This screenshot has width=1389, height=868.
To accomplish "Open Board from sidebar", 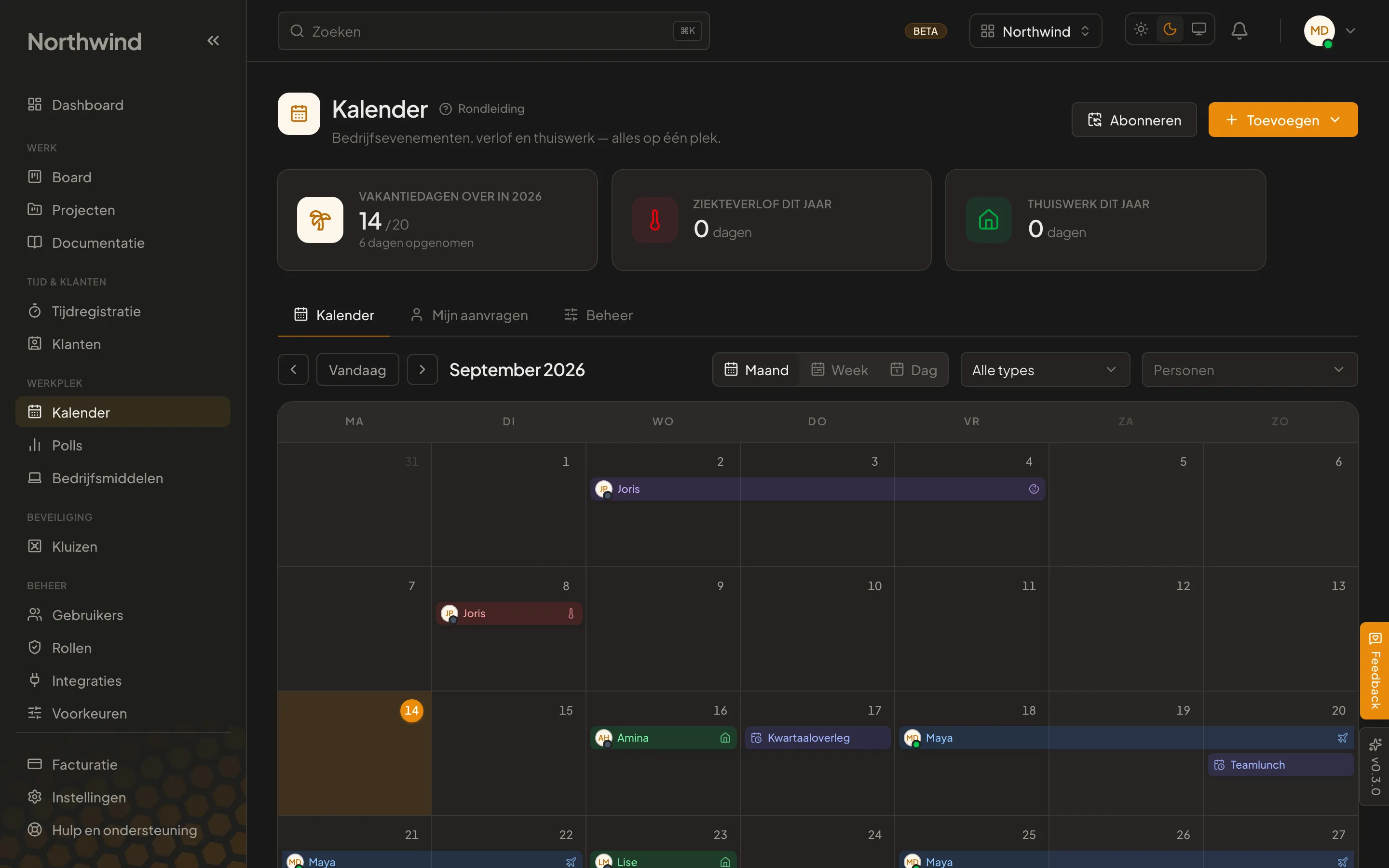I will (122, 177).
